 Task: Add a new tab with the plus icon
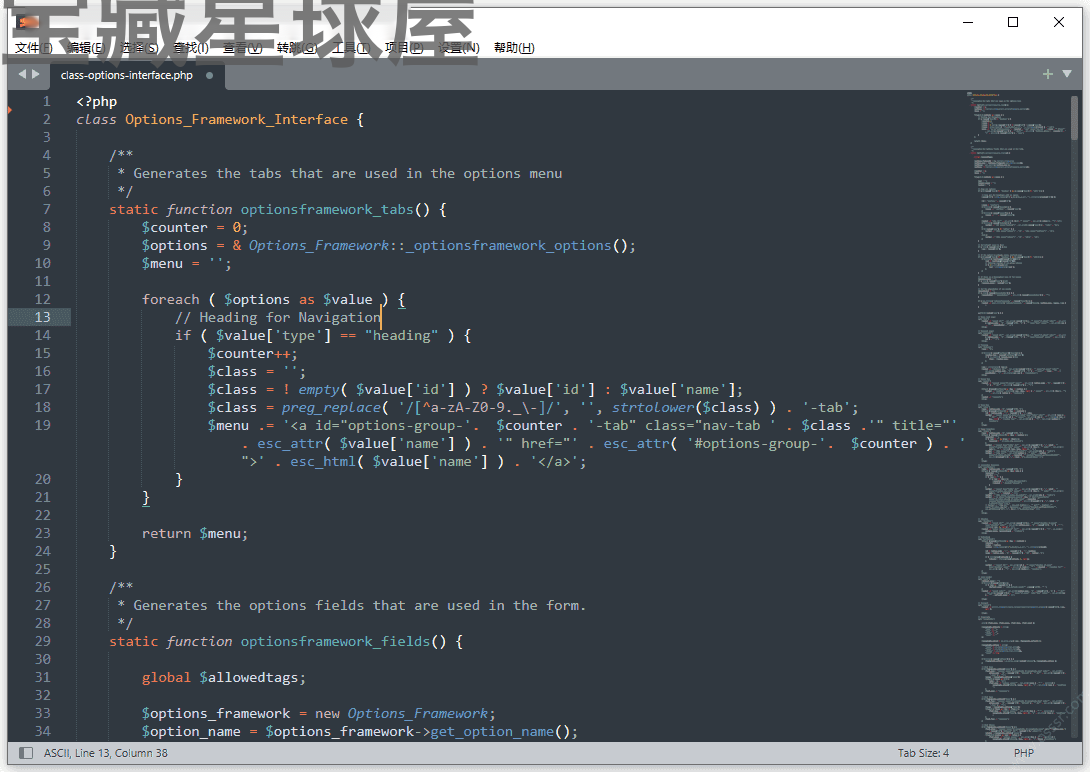pyautogui.click(x=1048, y=74)
